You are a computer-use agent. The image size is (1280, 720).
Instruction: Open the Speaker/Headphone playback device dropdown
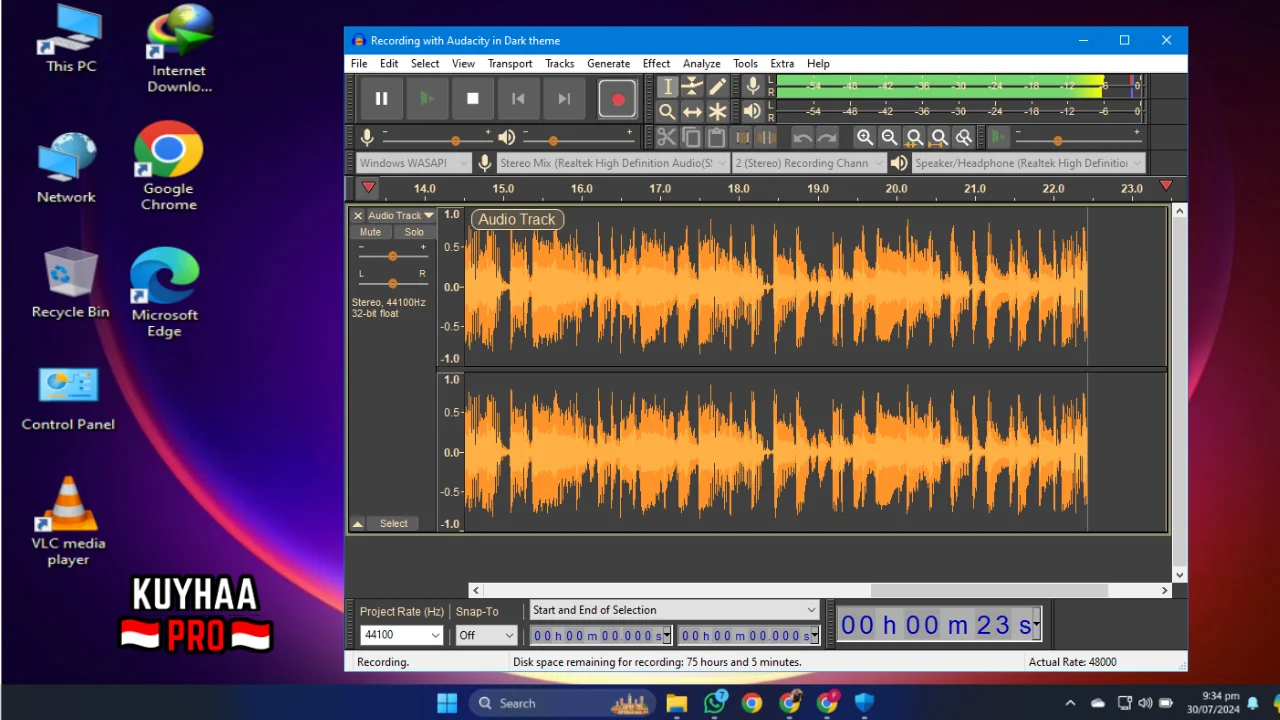click(1029, 163)
